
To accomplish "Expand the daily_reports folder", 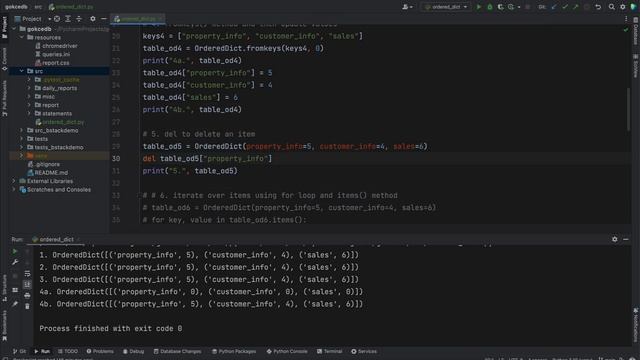I will point(29,88).
